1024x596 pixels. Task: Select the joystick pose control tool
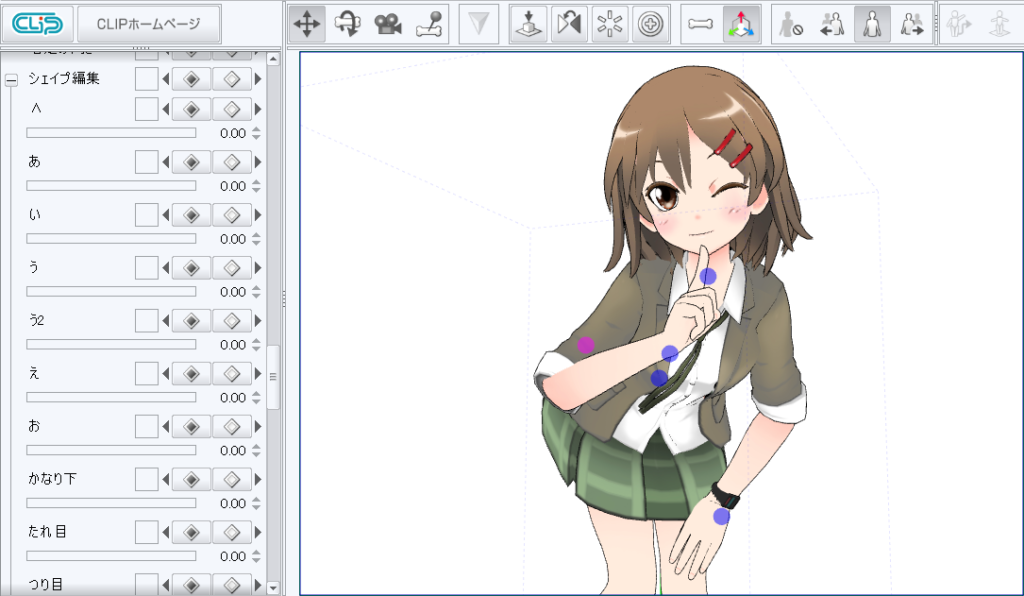430,22
